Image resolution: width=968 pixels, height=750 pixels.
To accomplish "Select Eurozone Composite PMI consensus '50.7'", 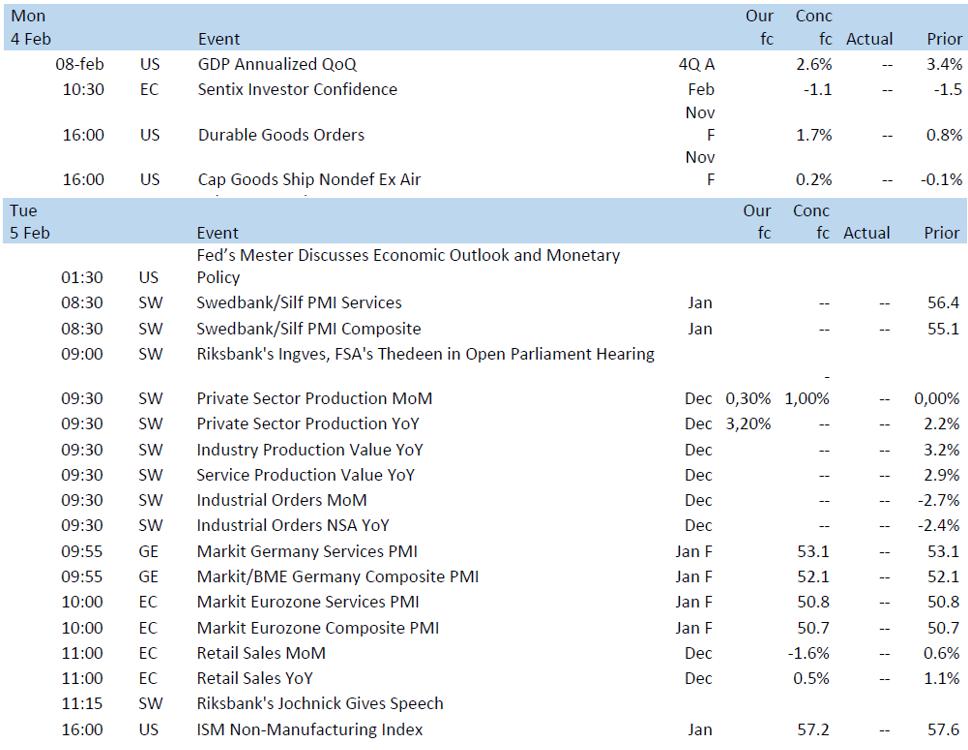I will click(x=814, y=628).
